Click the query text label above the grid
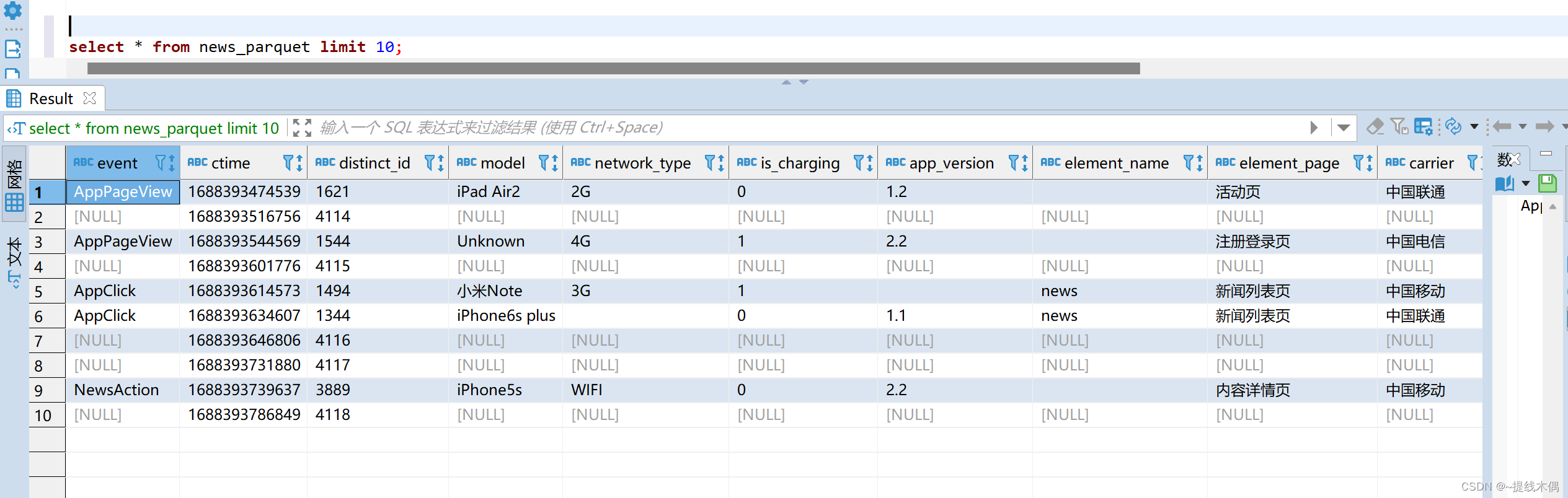1568x498 pixels. [x=154, y=128]
